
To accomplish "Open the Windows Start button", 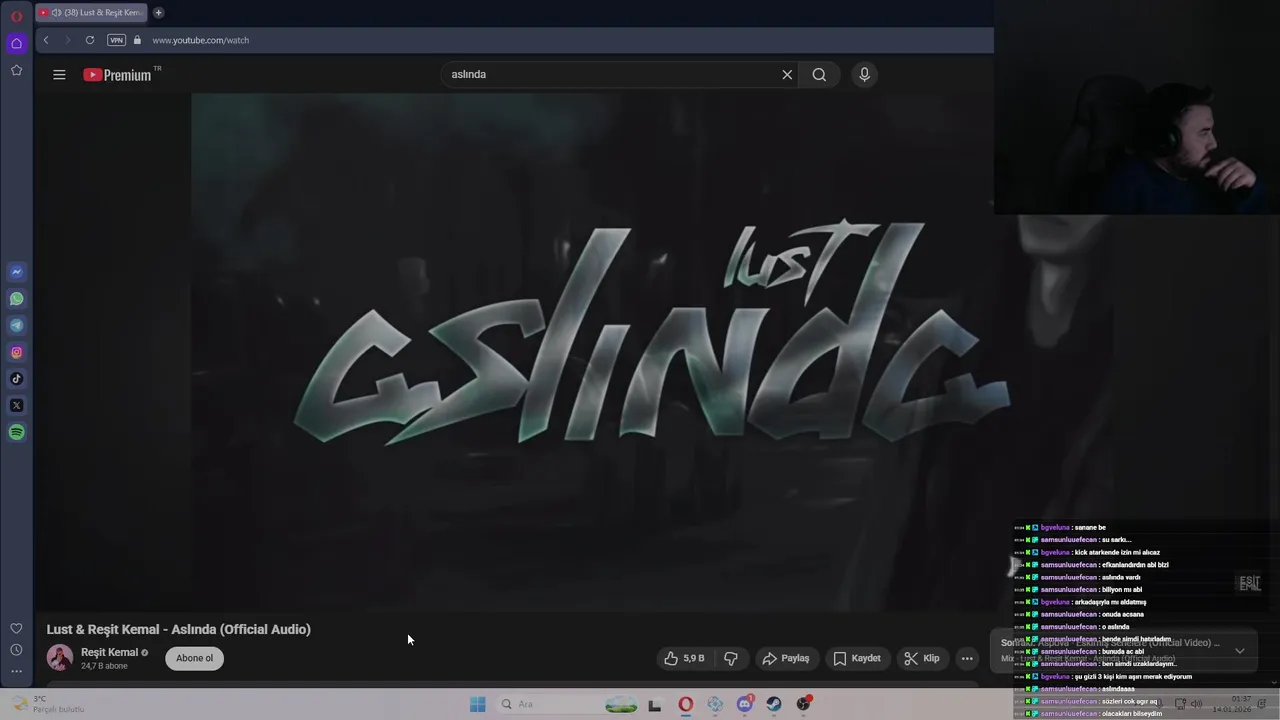I will coord(477,704).
